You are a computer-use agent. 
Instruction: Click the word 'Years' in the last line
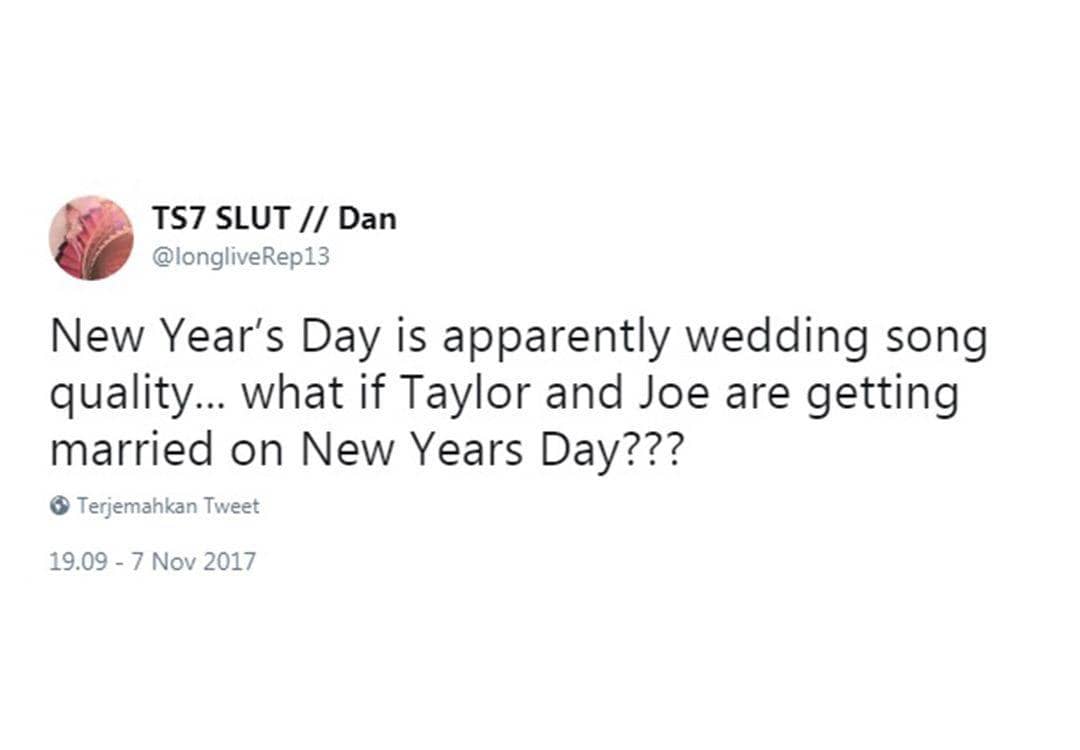click(463, 449)
